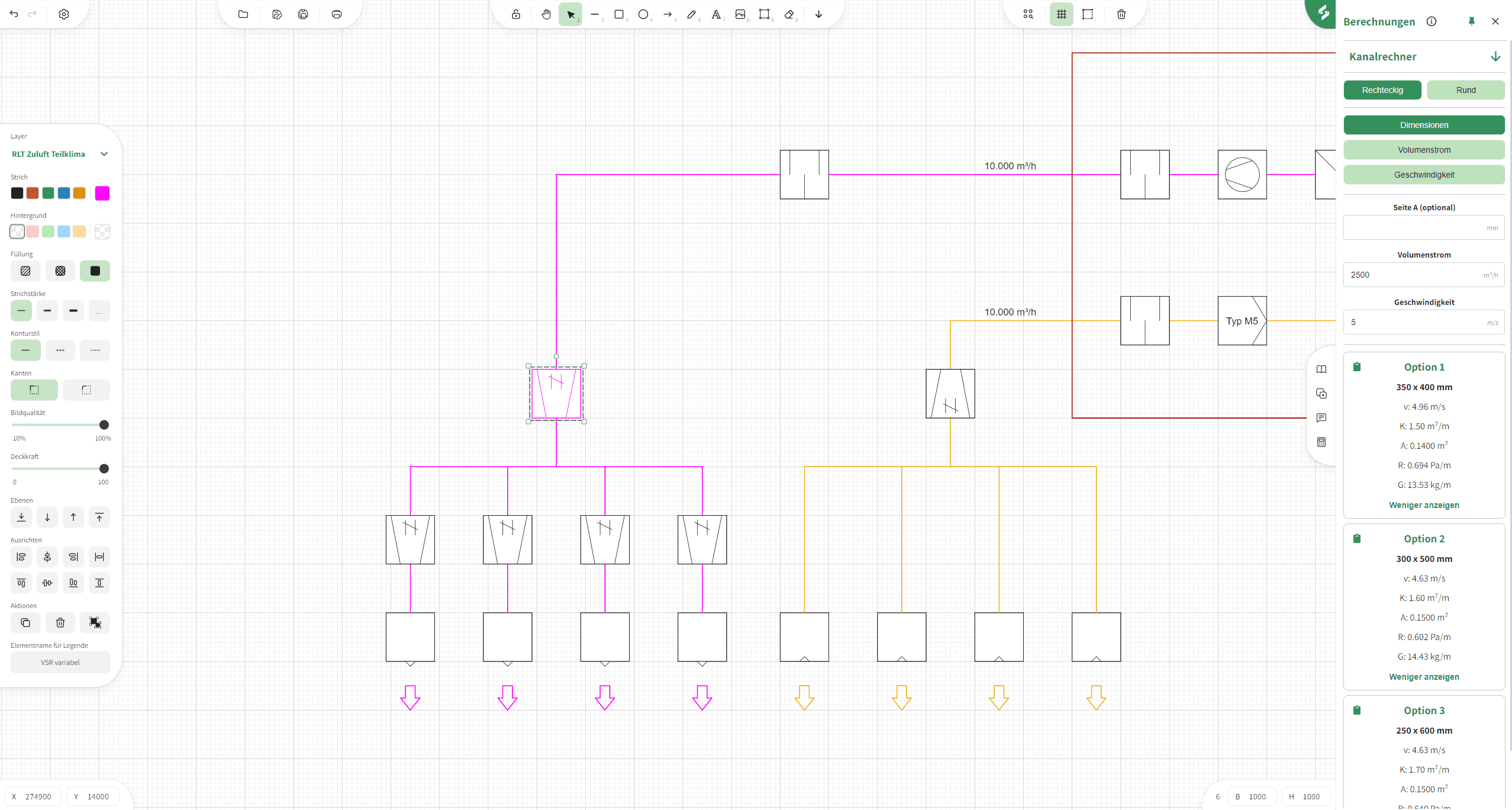
Task: Click the Seite A input field
Action: pos(1417,228)
